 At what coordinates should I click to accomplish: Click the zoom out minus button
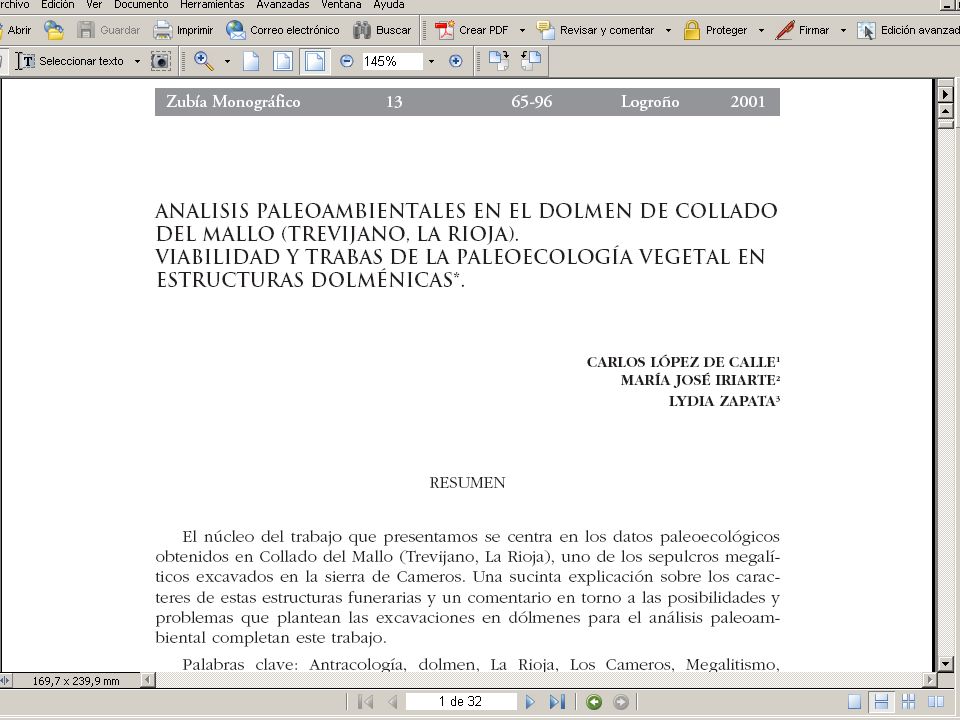pyautogui.click(x=347, y=61)
